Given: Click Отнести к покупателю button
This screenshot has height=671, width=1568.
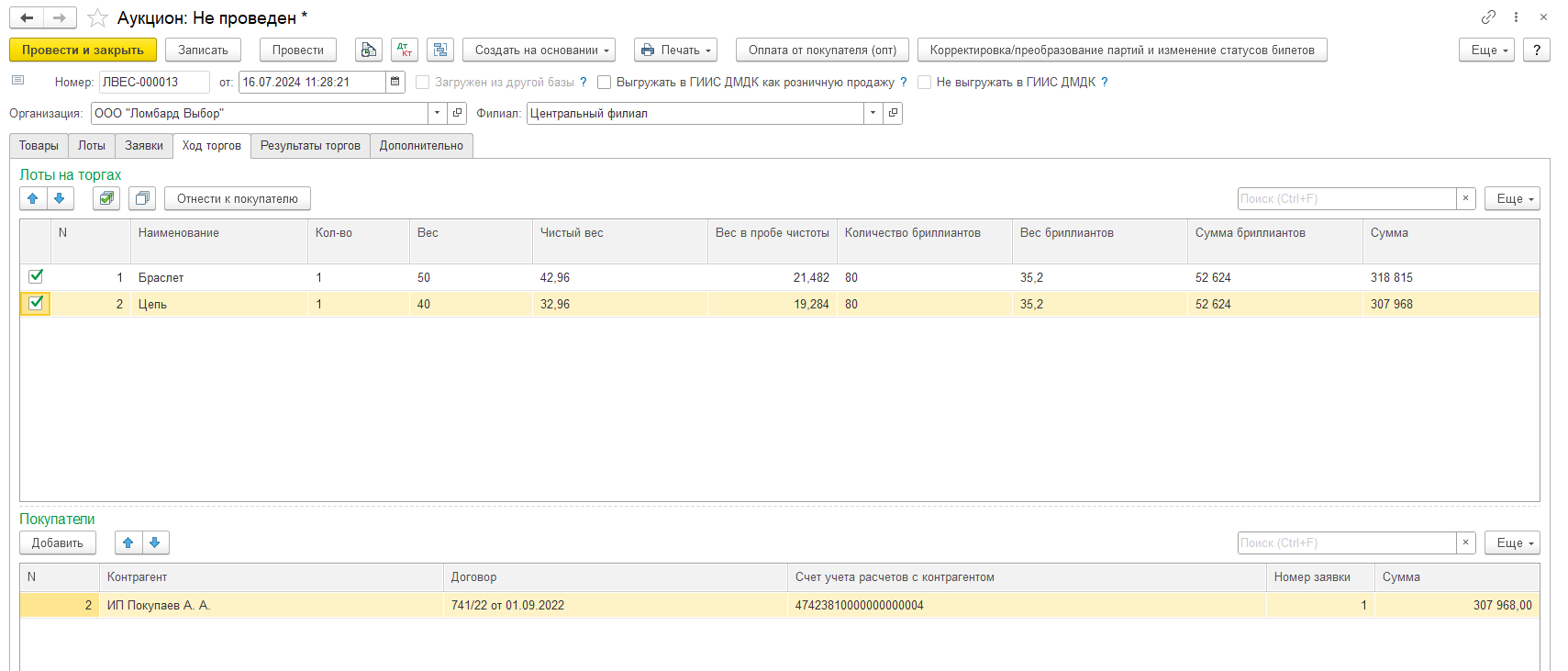Looking at the screenshot, I should click(x=238, y=198).
